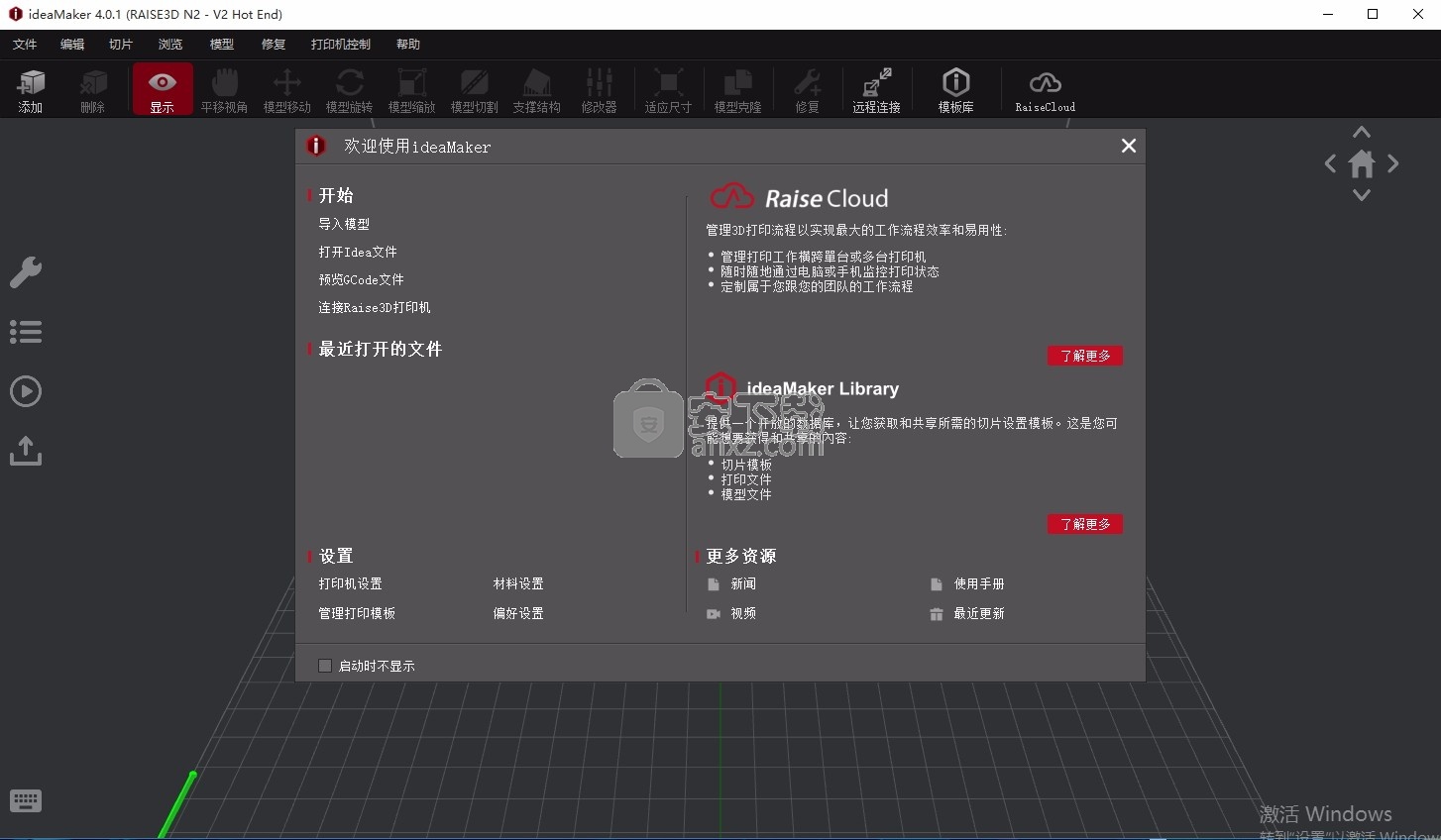Open the 浏览 (View) menu
Viewport: 1441px width, 840px height.
pos(170,45)
